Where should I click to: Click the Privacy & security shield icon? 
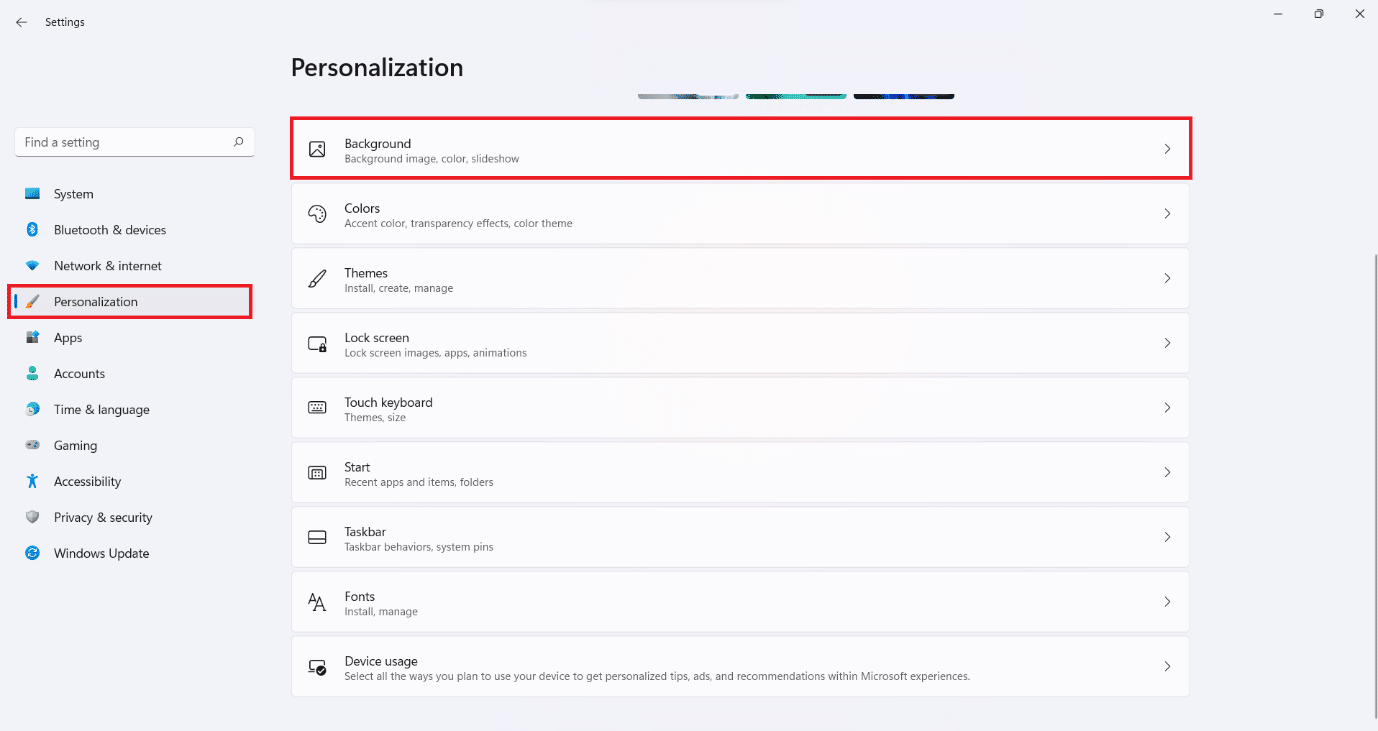32,517
